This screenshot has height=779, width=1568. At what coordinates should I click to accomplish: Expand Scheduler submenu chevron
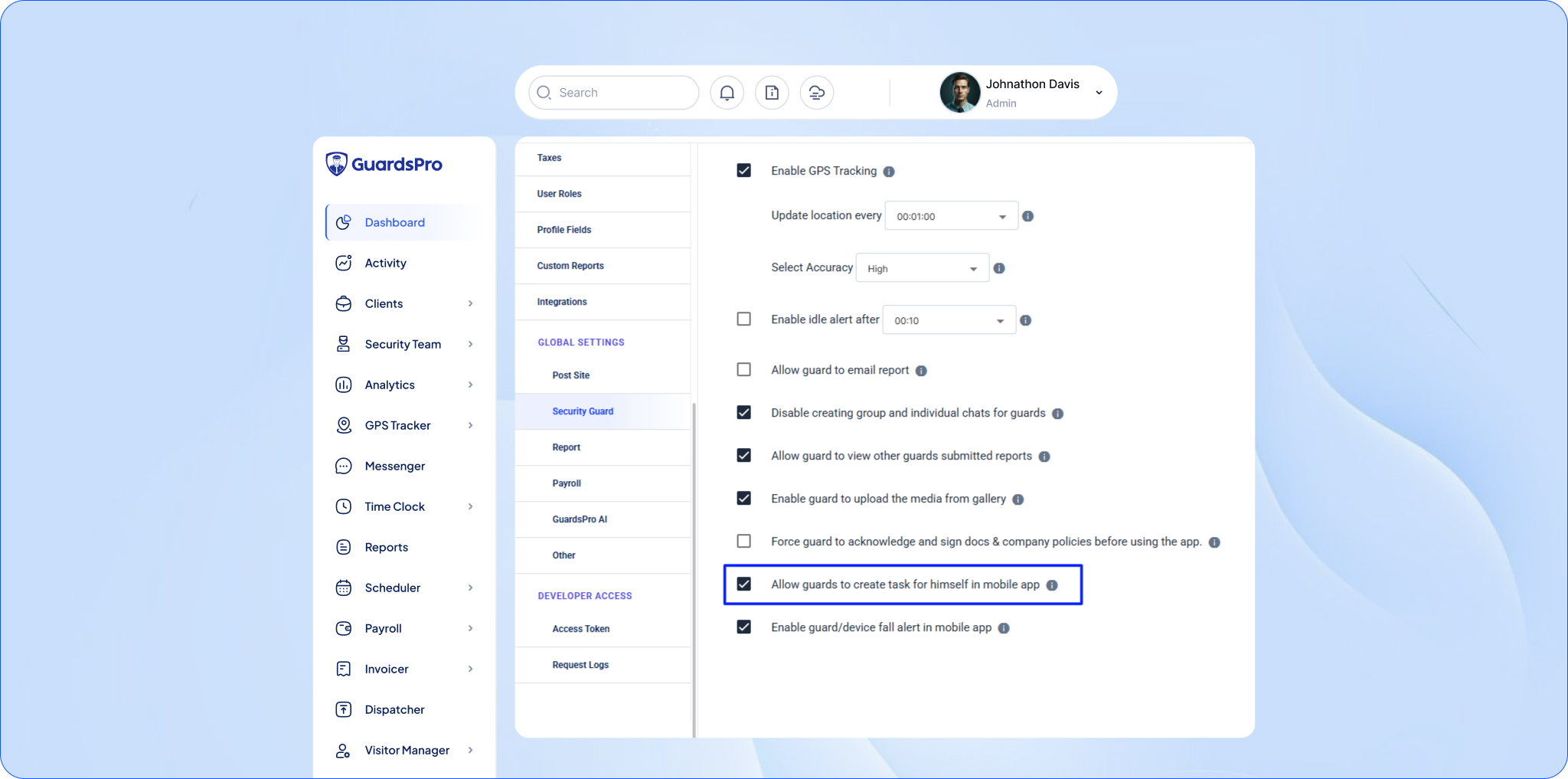coord(471,588)
